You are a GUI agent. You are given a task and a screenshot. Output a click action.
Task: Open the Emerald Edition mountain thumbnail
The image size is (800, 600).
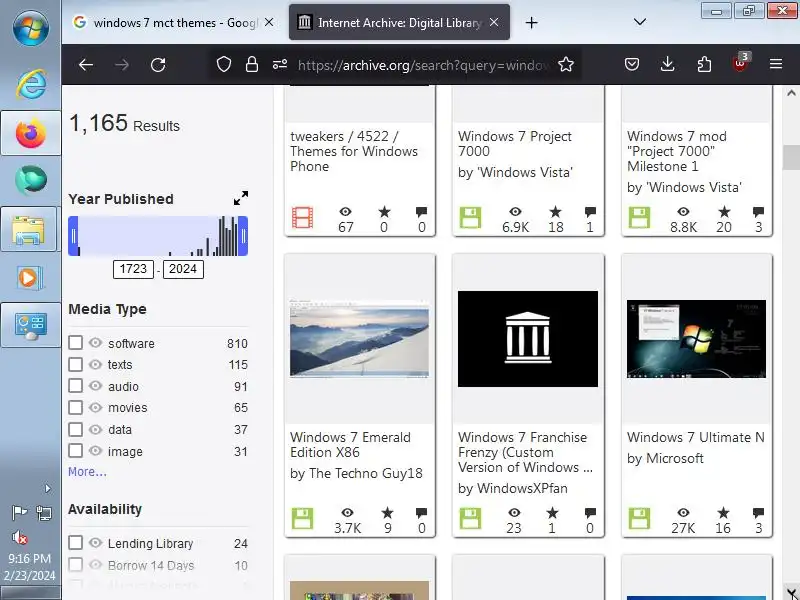tap(360, 338)
